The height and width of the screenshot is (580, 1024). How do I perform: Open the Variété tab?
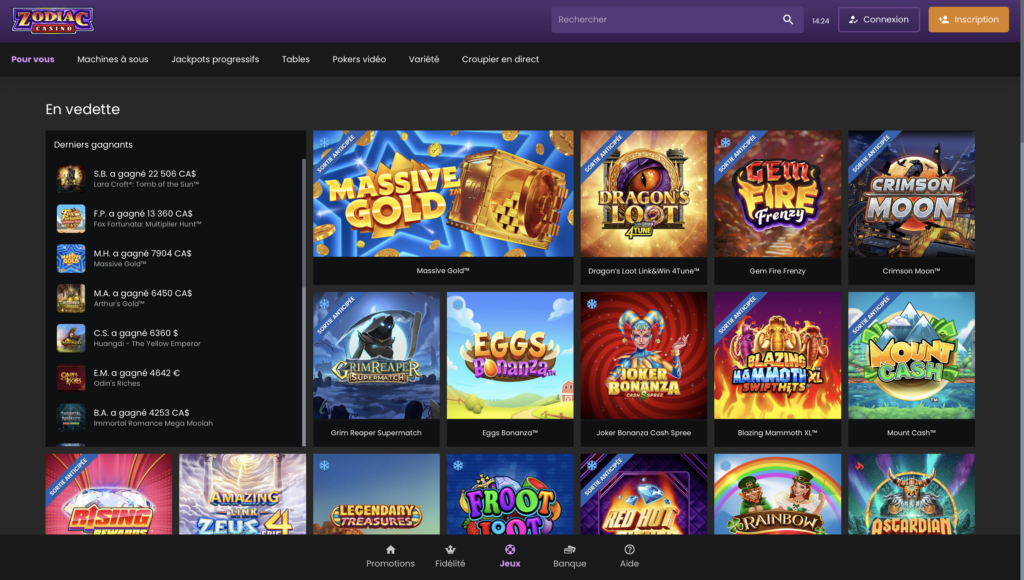[424, 59]
